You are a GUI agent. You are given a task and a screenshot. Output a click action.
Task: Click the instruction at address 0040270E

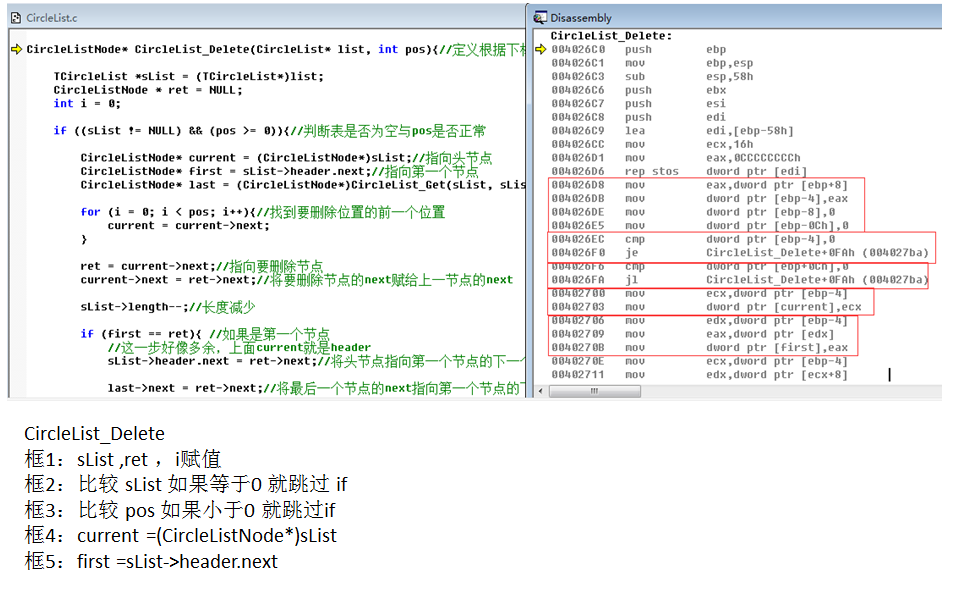click(x=699, y=361)
